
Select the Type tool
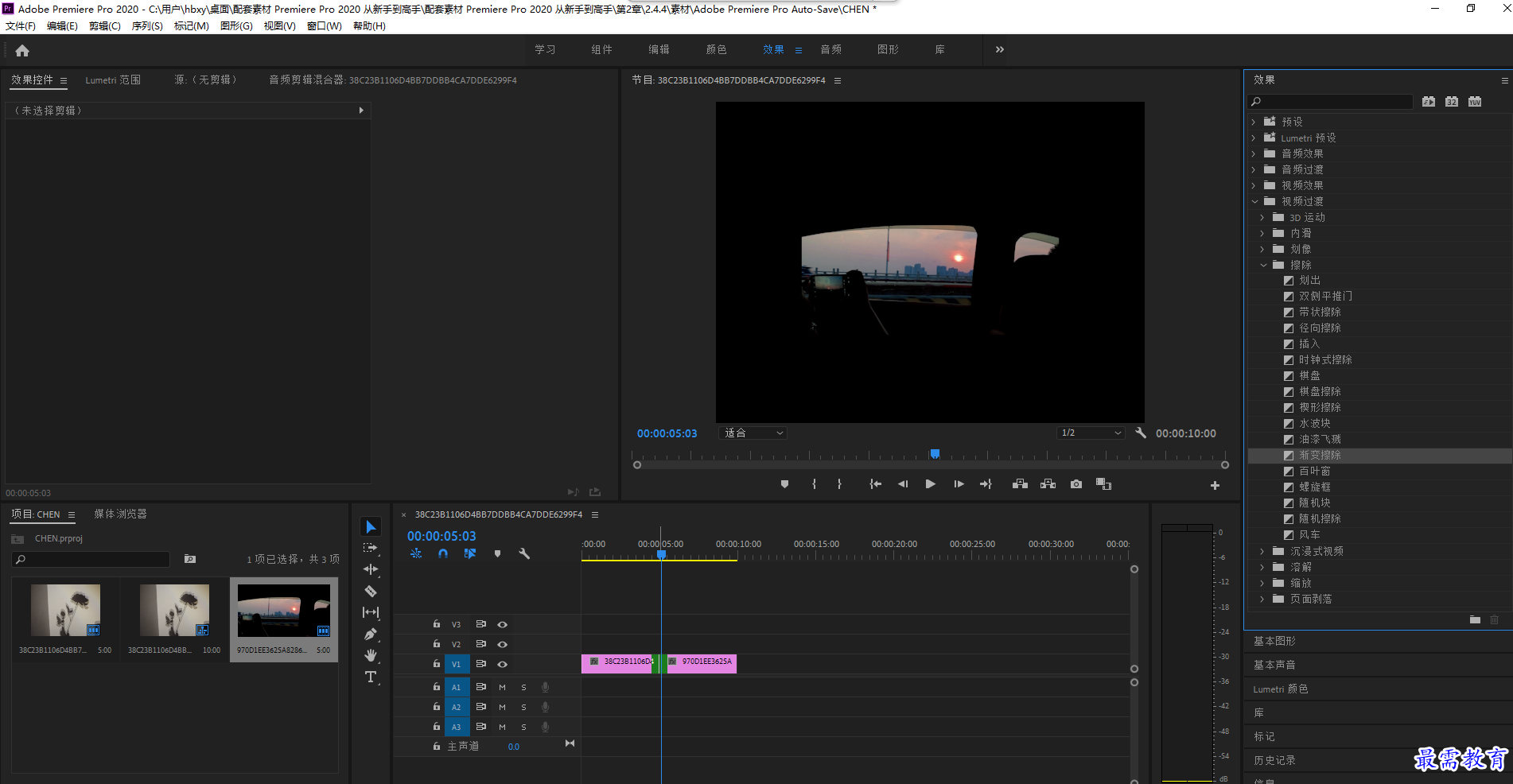(x=371, y=677)
